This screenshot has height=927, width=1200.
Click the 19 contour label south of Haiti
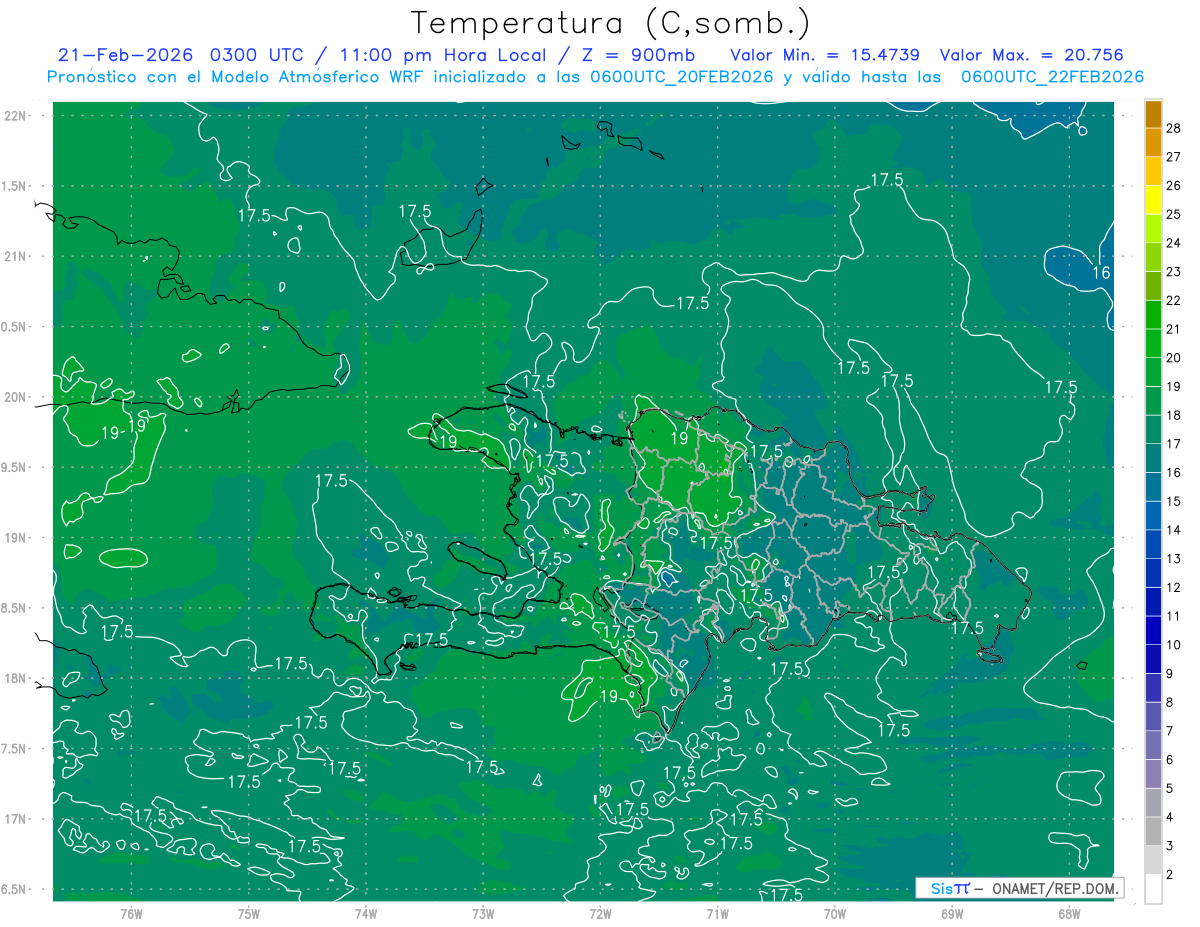pyautogui.click(x=609, y=696)
